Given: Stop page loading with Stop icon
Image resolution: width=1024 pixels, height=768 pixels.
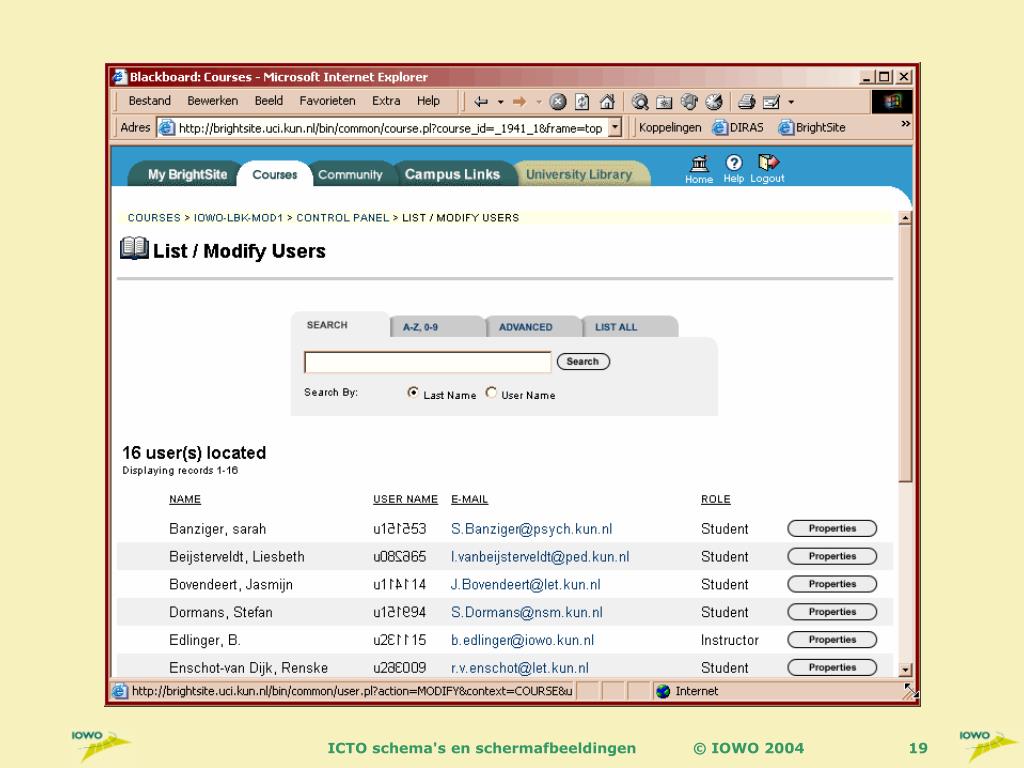Looking at the screenshot, I should (558, 102).
